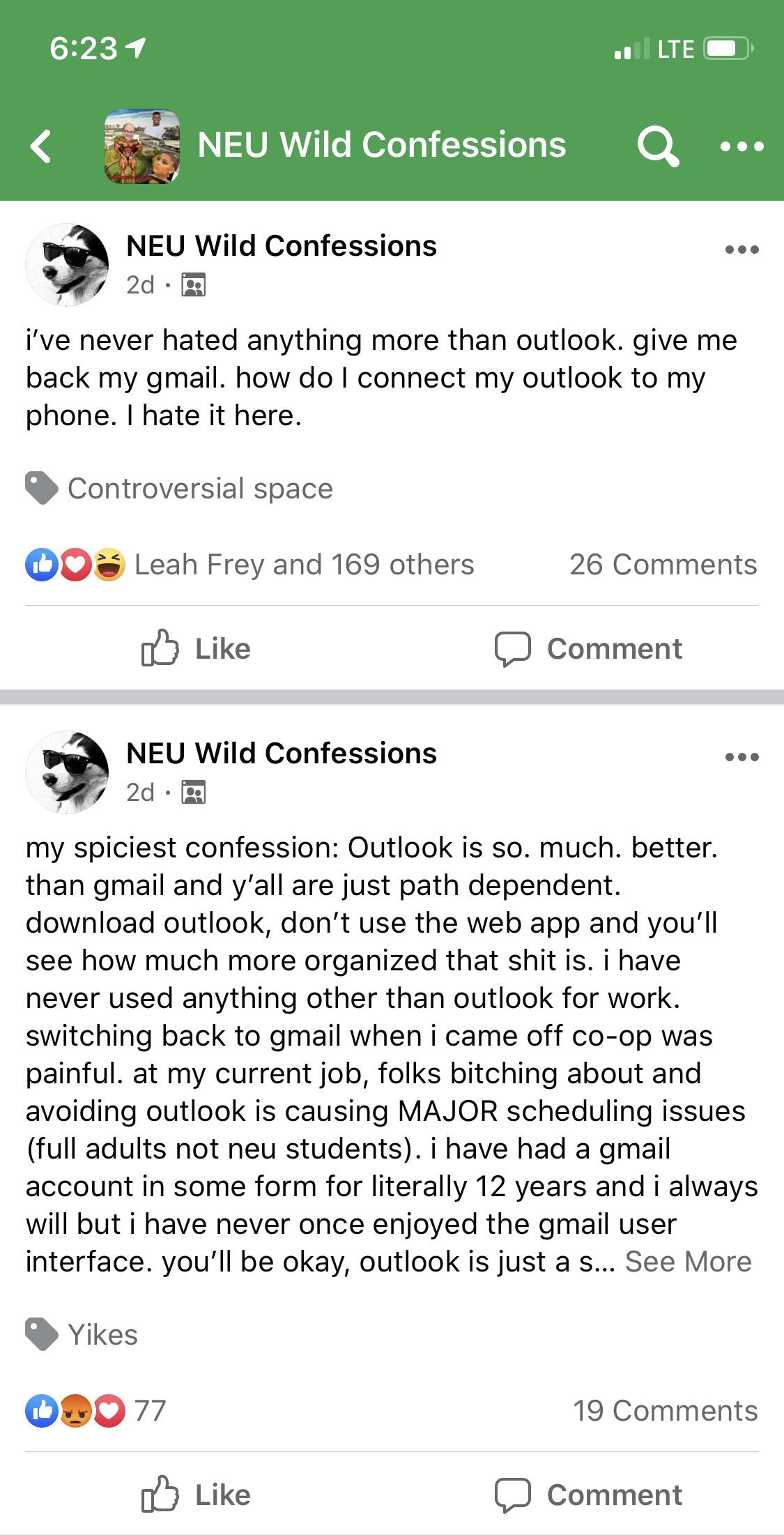
Task: Open search with magnifying glass icon
Action: pyautogui.click(x=657, y=146)
